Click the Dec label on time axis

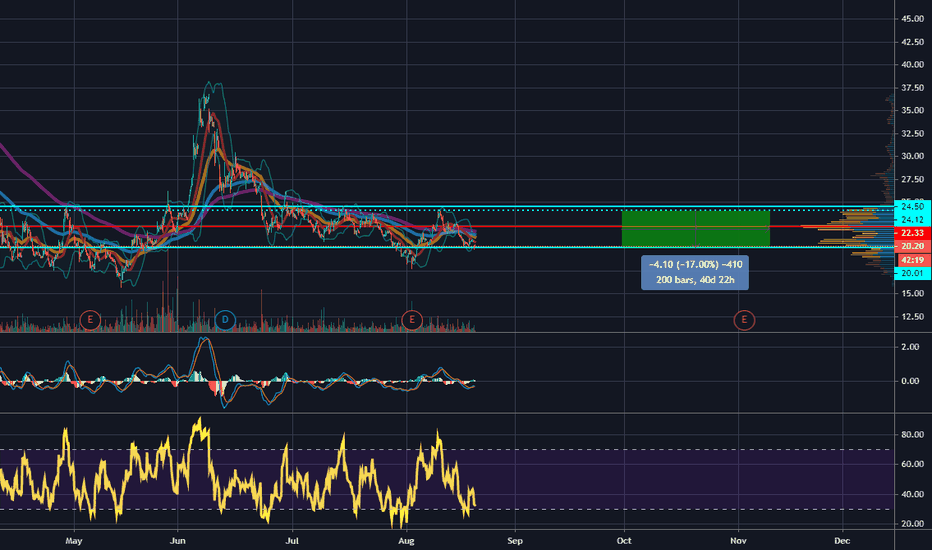point(842,540)
